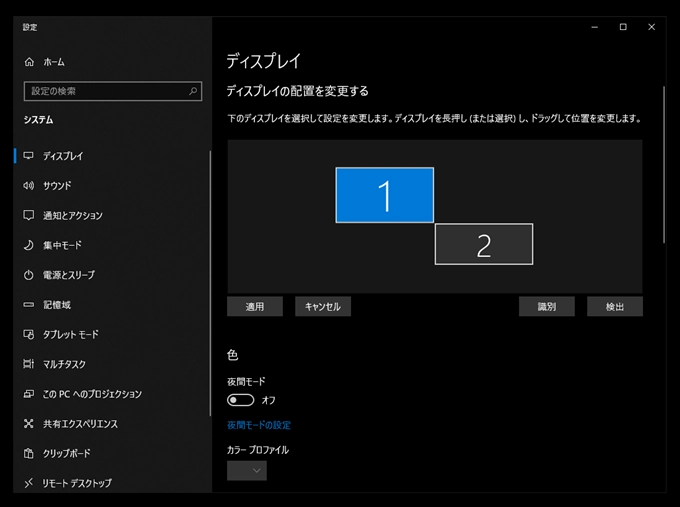Click the 適用 button
This screenshot has height=507, width=680.
[255, 307]
